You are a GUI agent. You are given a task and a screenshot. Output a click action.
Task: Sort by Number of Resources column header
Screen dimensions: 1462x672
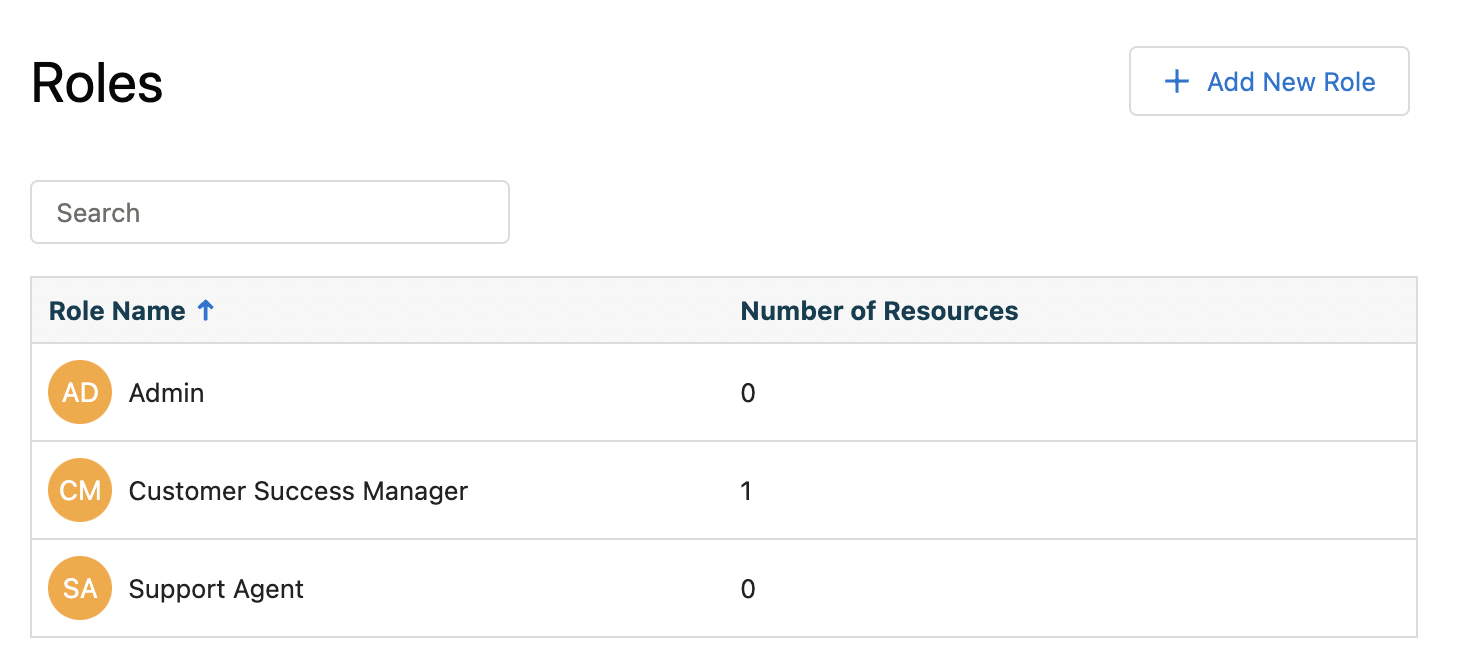[879, 311]
